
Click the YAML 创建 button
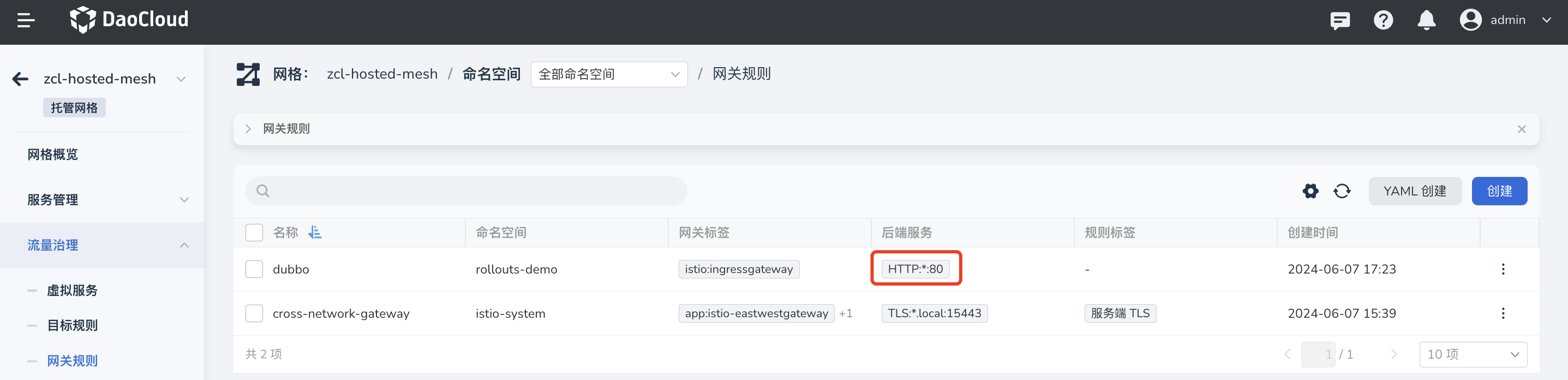[1415, 191]
